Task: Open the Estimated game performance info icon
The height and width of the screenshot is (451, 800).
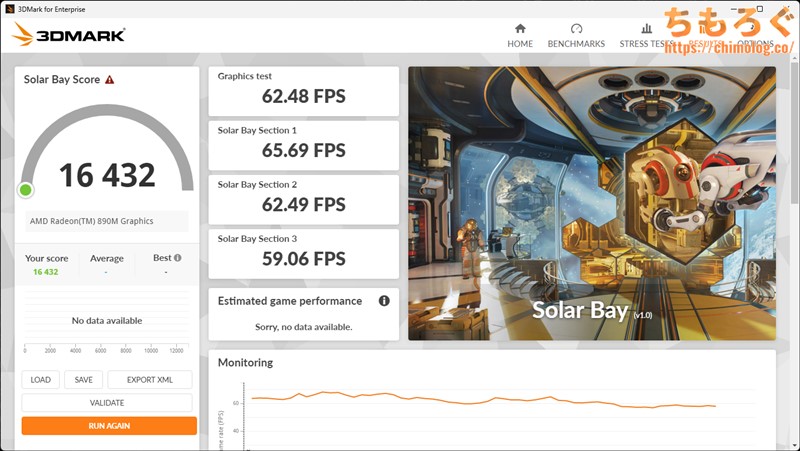Action: (384, 301)
